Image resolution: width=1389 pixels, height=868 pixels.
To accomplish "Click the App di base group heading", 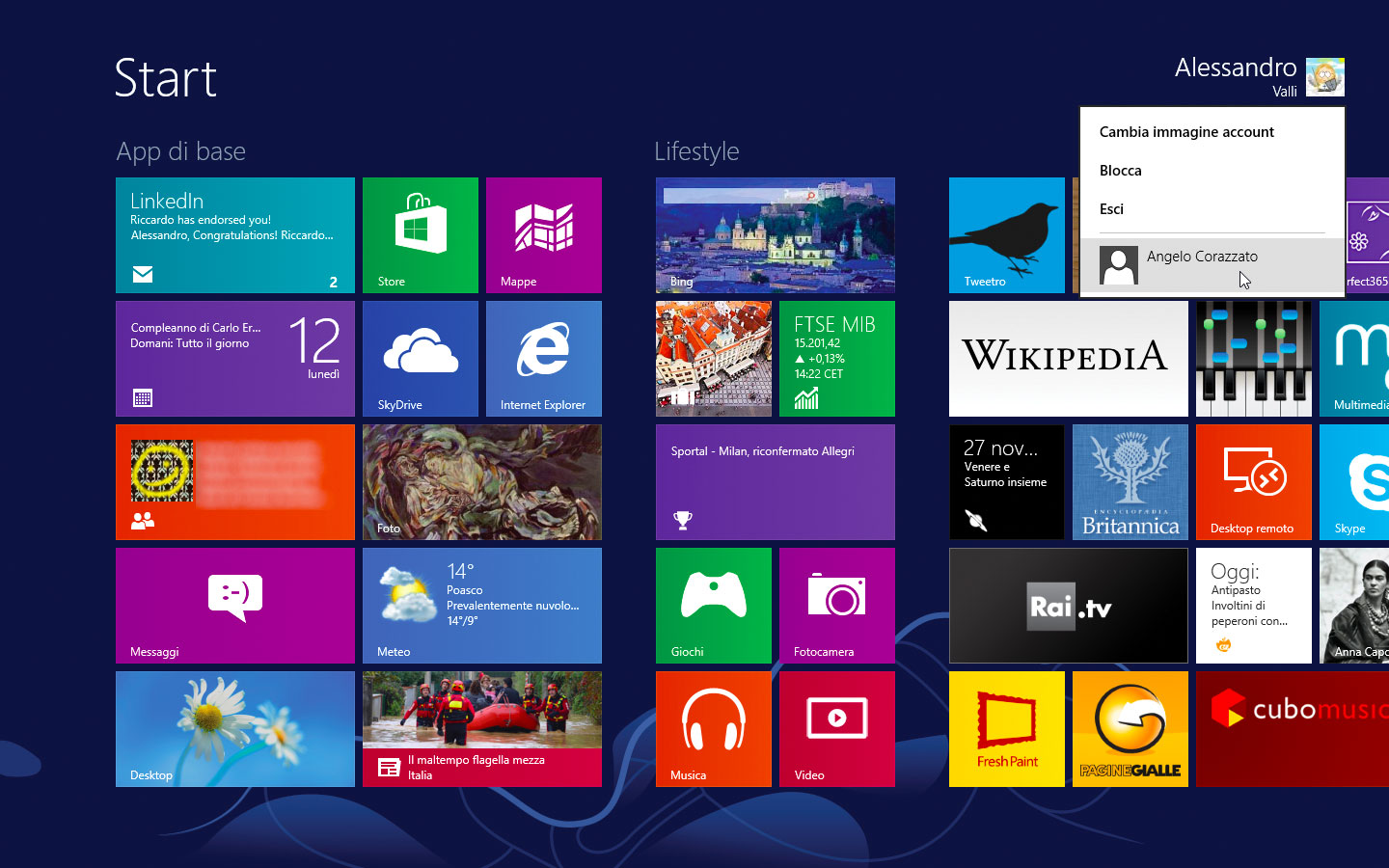I will click(x=180, y=151).
